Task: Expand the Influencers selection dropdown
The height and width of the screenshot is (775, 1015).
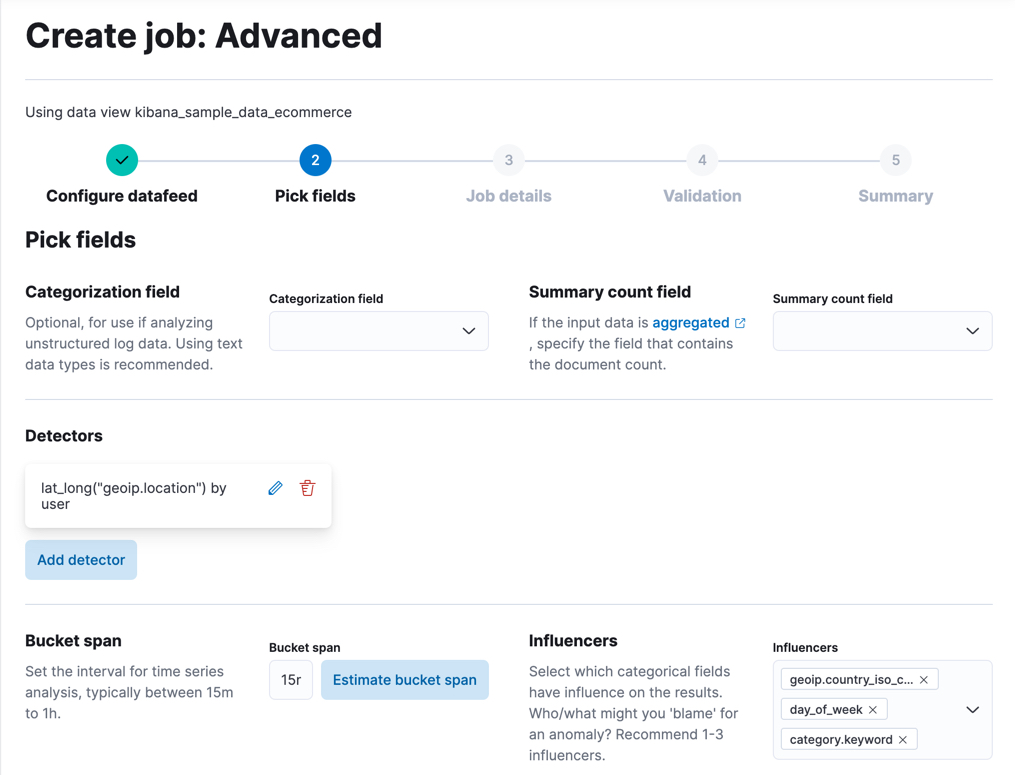Action: tap(971, 709)
